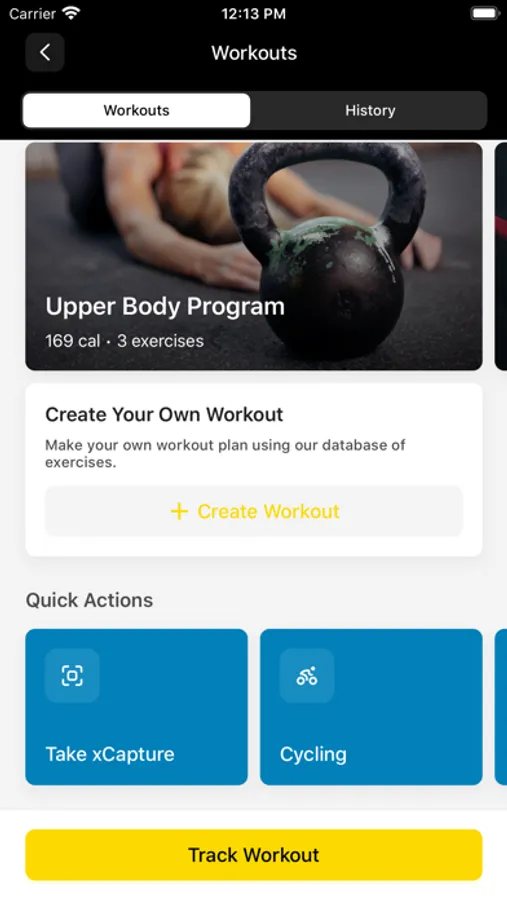The image size is (507, 900).
Task: Tap the plus icon beside Create Workout
Action: (x=179, y=511)
